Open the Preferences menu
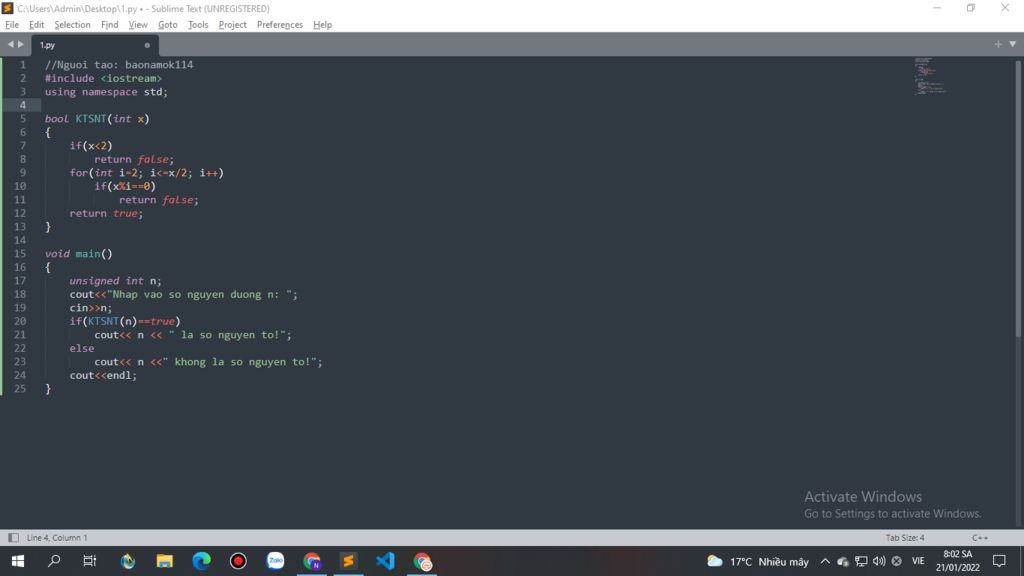The height and width of the screenshot is (576, 1024). (x=280, y=25)
